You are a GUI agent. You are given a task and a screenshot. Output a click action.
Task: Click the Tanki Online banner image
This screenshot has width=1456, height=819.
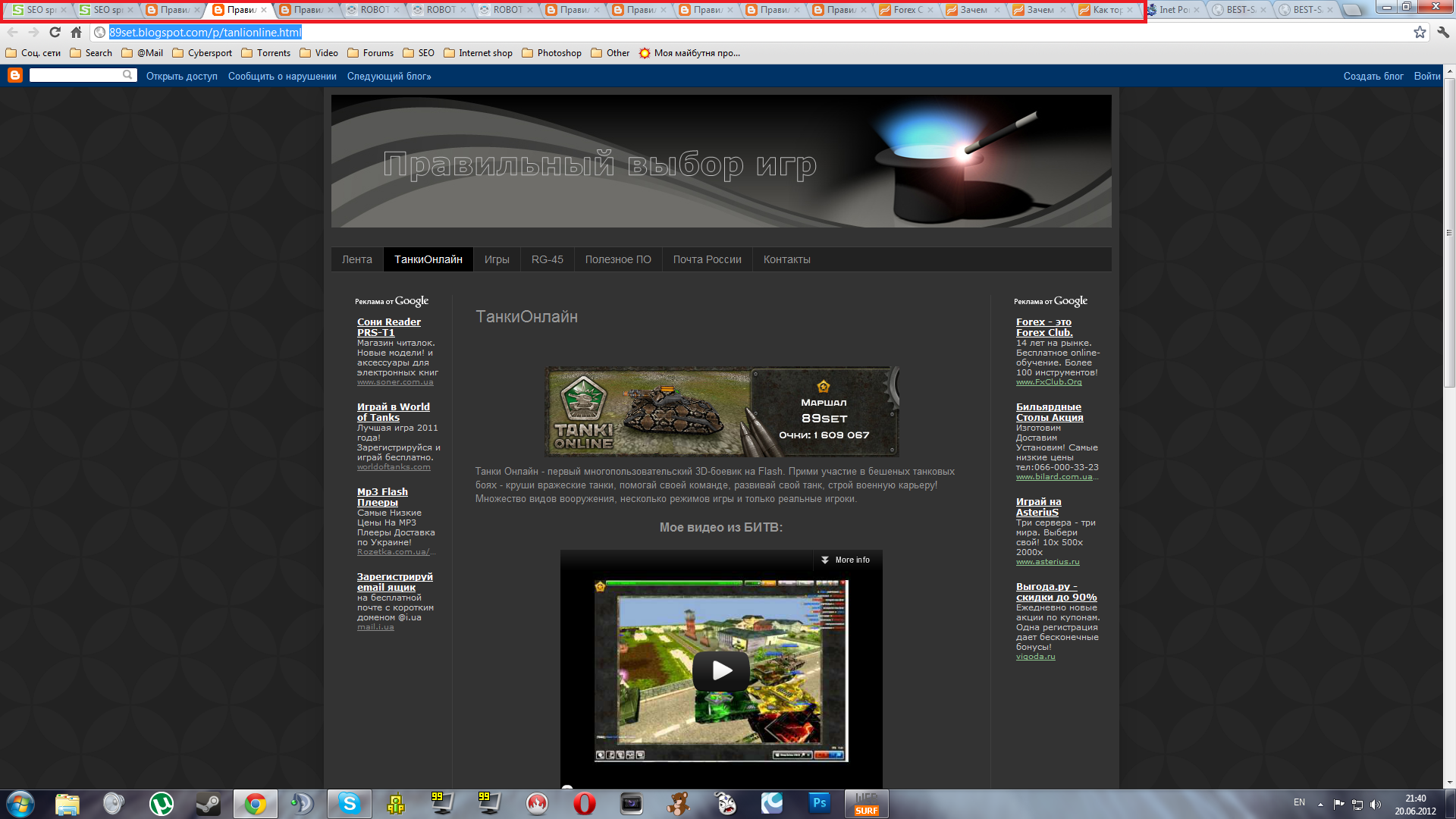pyautogui.click(x=721, y=412)
